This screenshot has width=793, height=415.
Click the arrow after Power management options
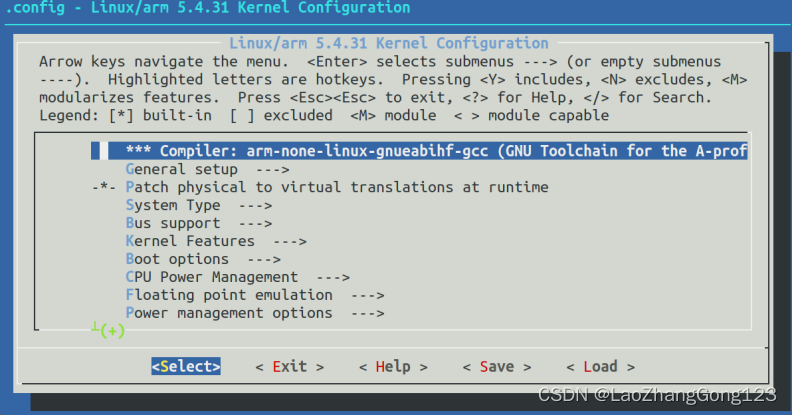368,313
